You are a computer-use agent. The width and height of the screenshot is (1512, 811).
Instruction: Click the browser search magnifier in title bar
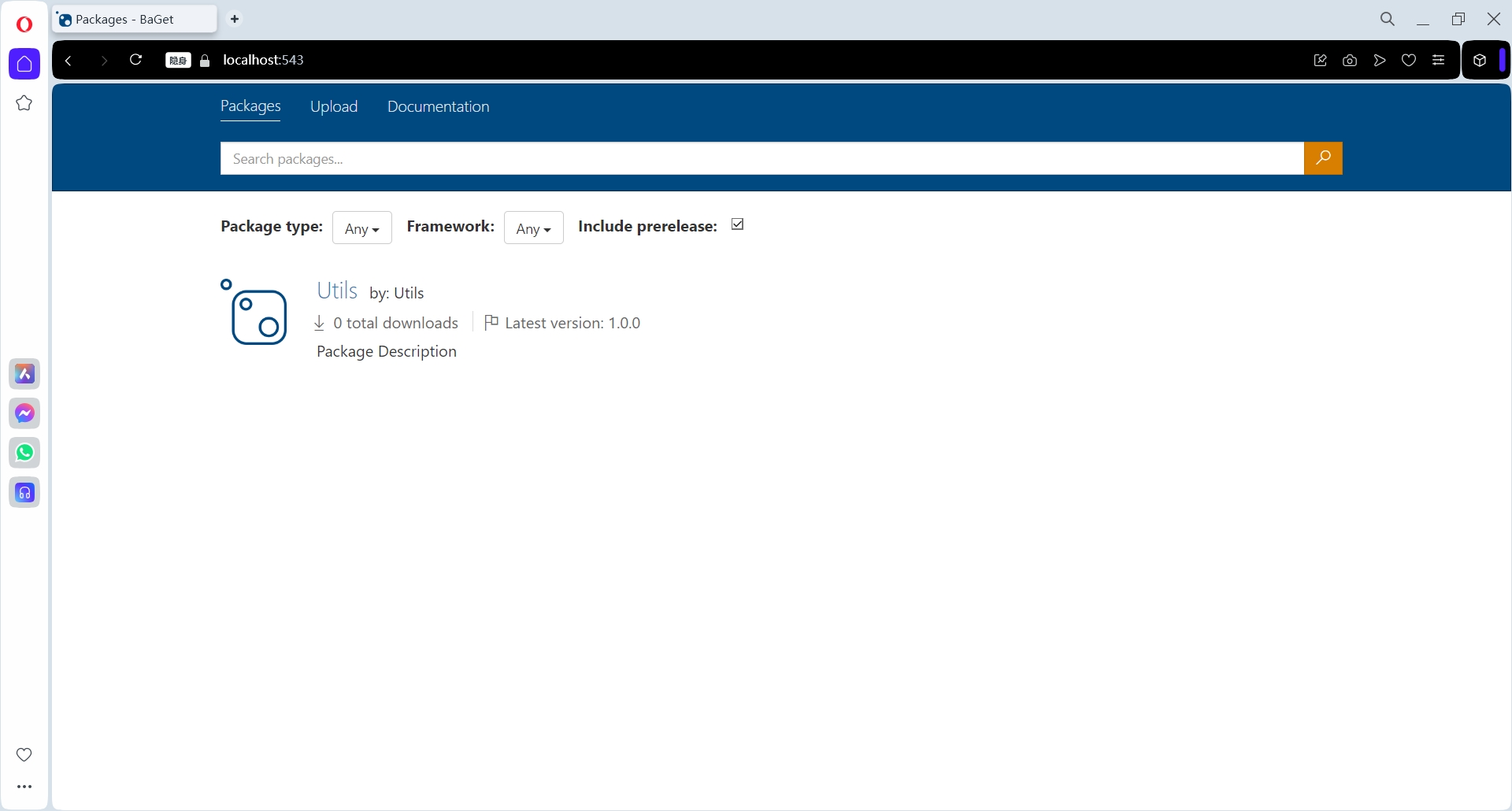pyautogui.click(x=1388, y=19)
